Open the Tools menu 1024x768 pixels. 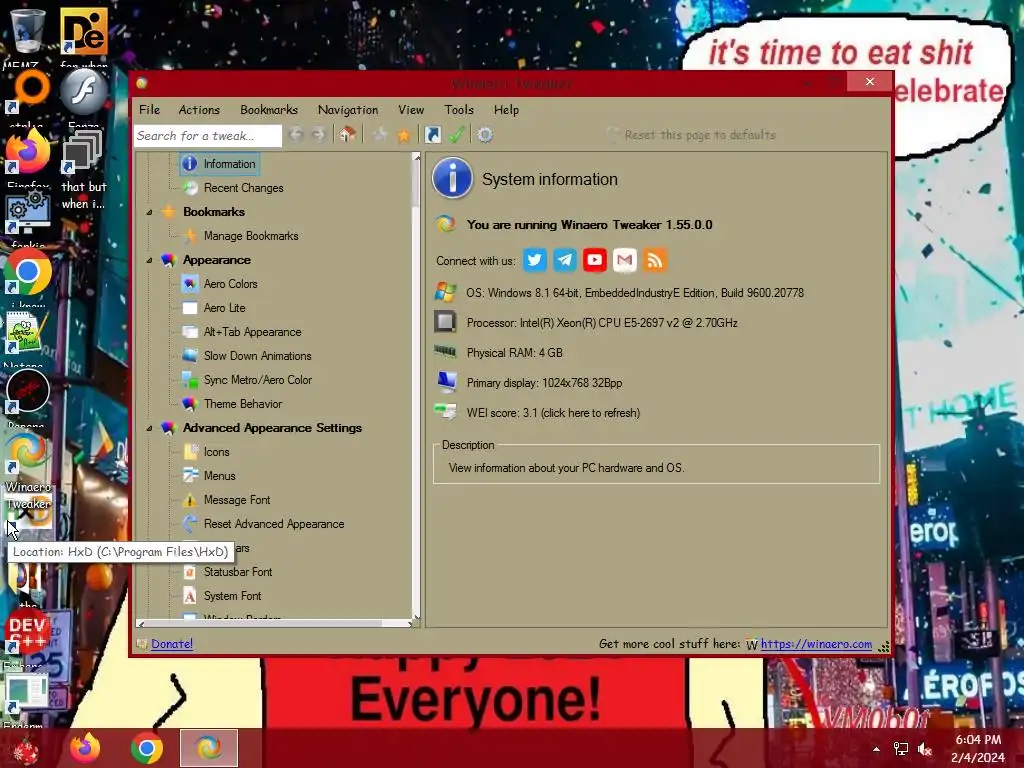coord(459,110)
